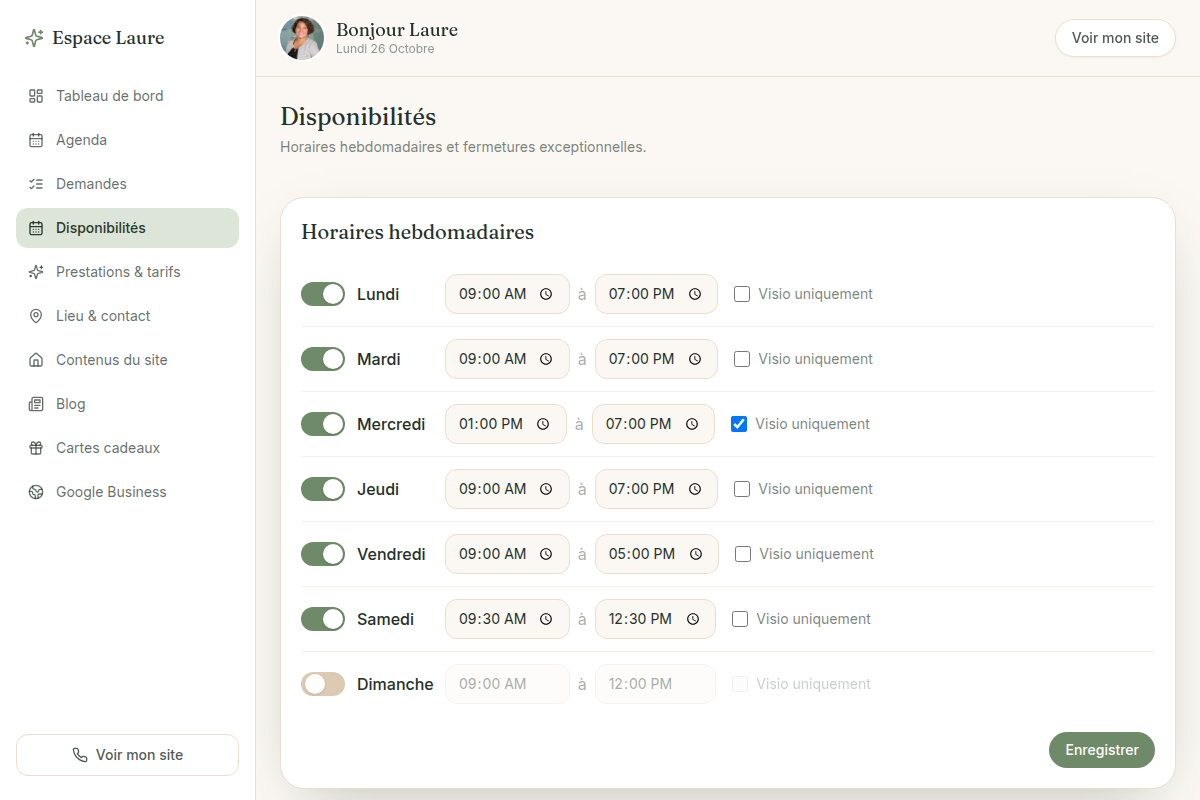Click the Contenus du site home icon
The width and height of the screenshot is (1200, 800).
[36, 360]
